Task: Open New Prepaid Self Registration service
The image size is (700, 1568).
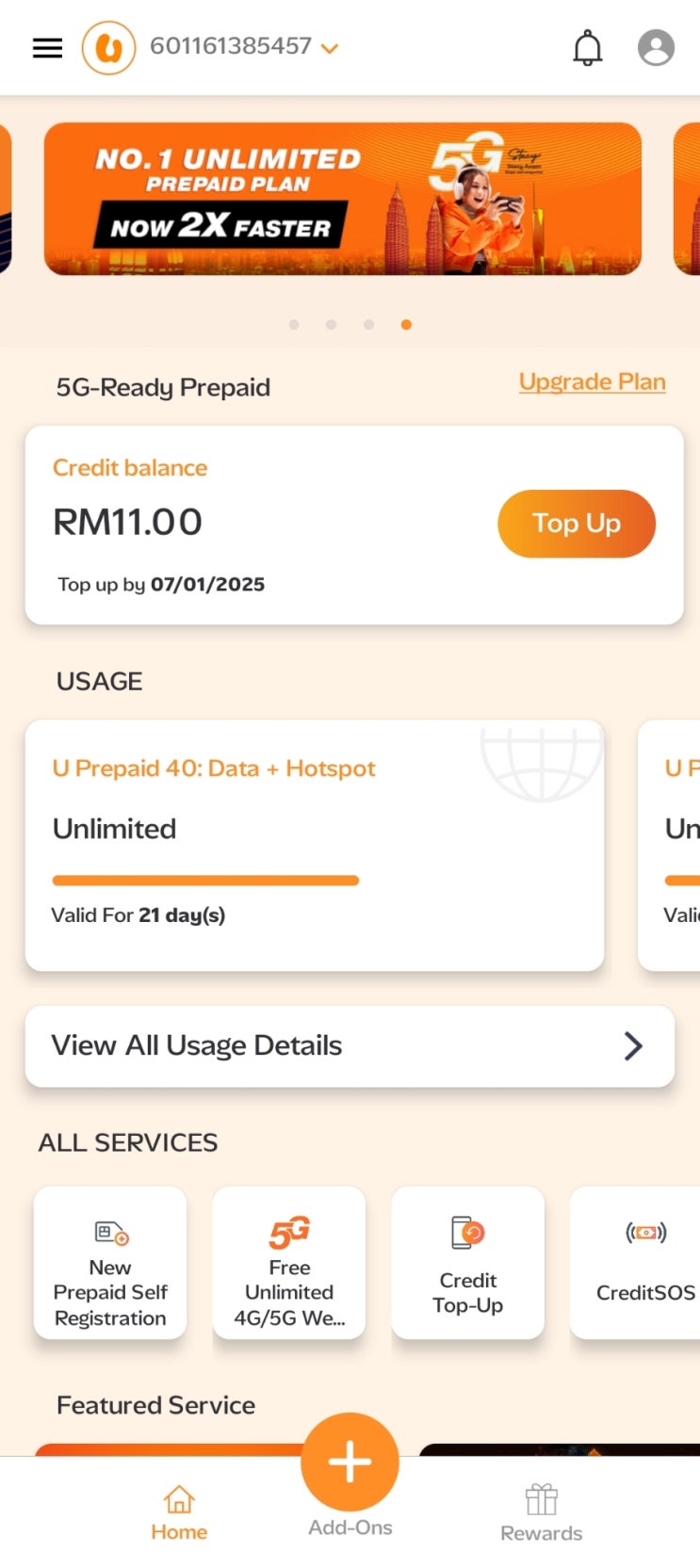Action: click(110, 1262)
